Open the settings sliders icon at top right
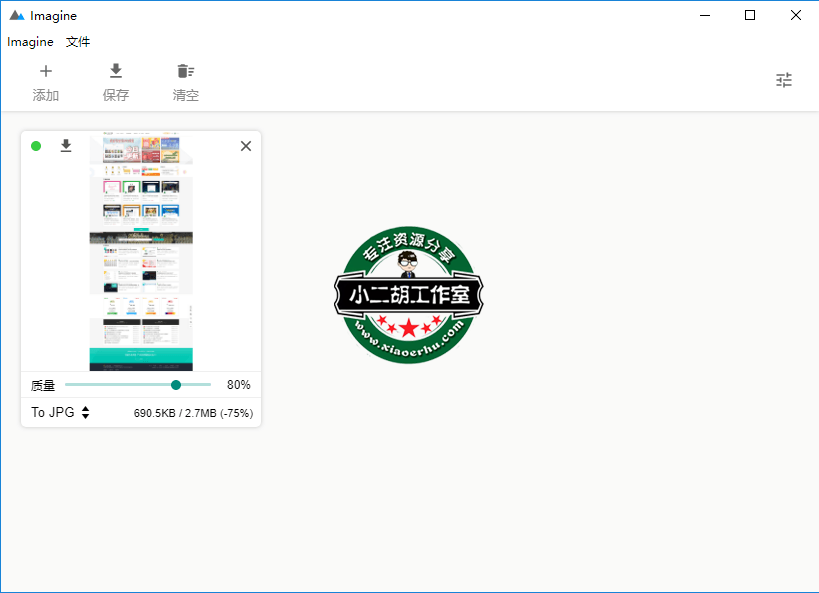This screenshot has width=819, height=593. coord(784,81)
